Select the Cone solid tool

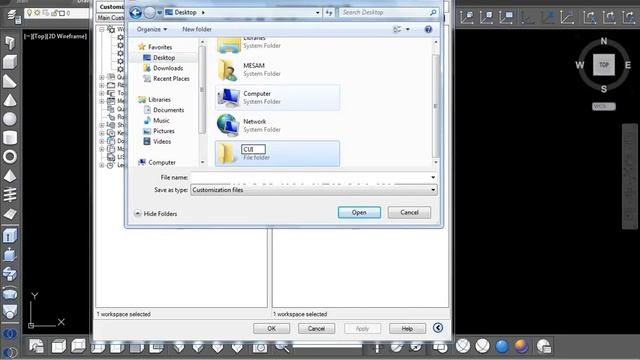[x=10, y=100]
